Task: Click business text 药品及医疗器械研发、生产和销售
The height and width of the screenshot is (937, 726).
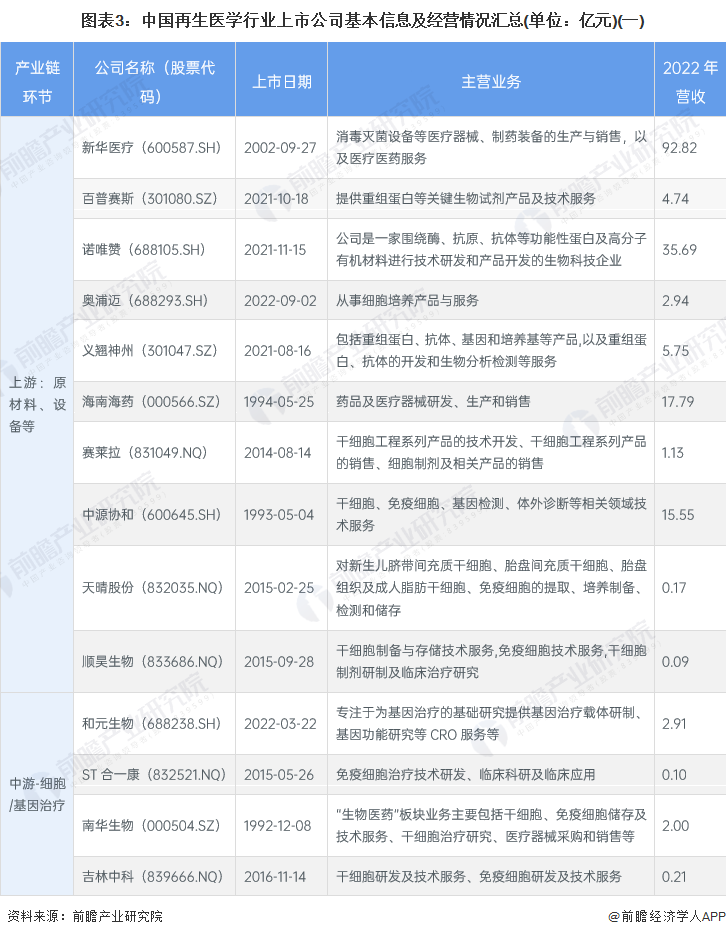Action: click(433, 402)
